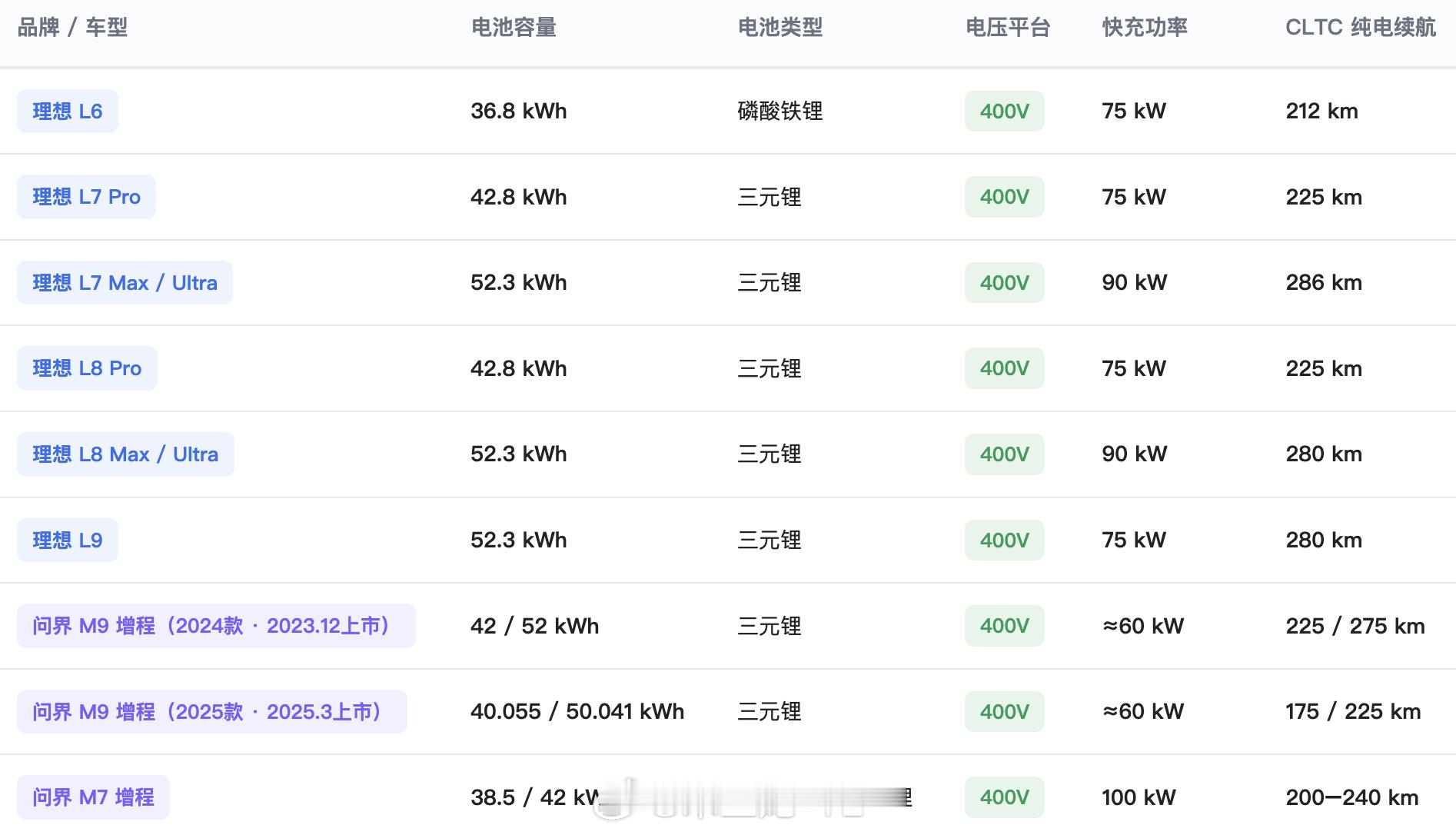
Task: Click 90 kW in the 理想 L7 Max / Ultra row
Action: [x=1135, y=283]
